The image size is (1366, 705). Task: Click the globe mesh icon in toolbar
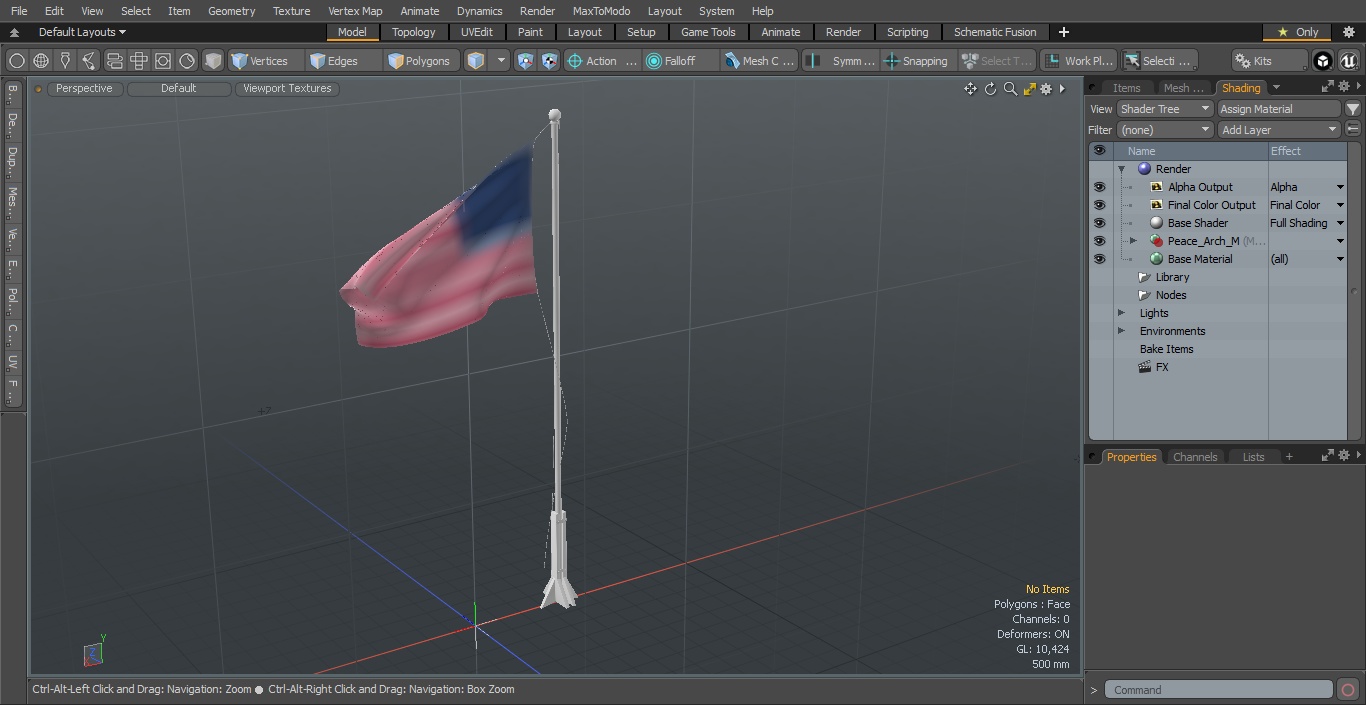pyautogui.click(x=41, y=61)
